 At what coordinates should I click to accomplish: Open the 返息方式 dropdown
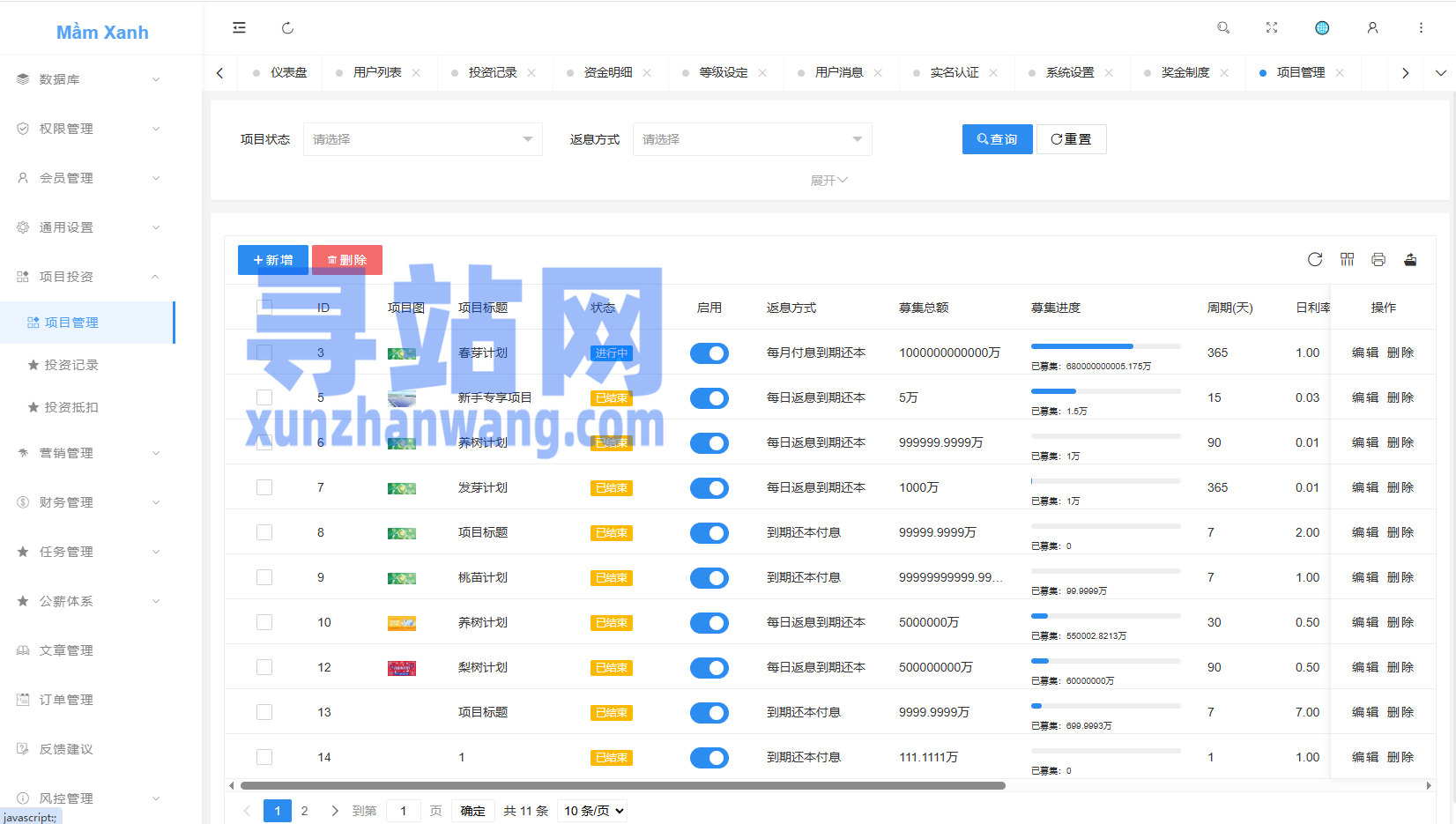[753, 139]
